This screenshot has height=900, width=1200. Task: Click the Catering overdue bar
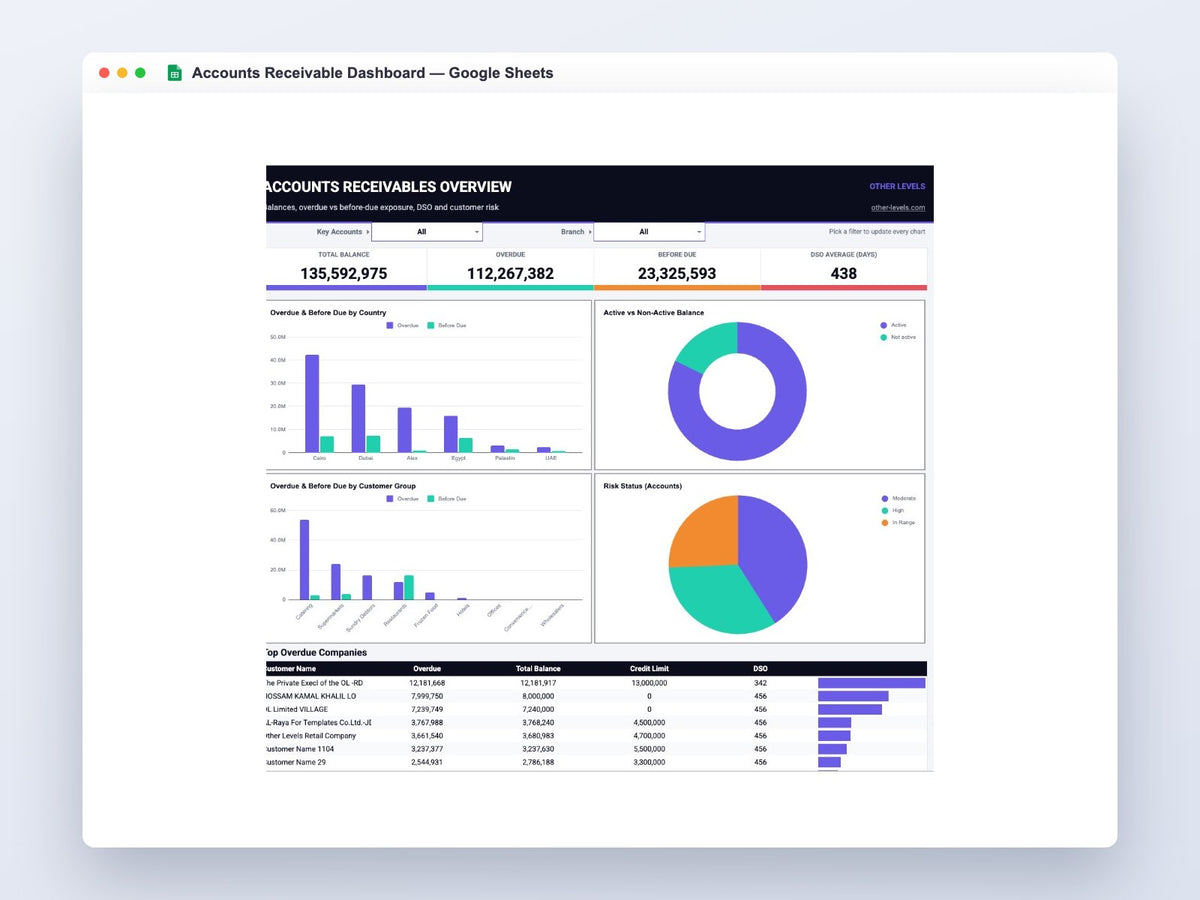pos(304,559)
